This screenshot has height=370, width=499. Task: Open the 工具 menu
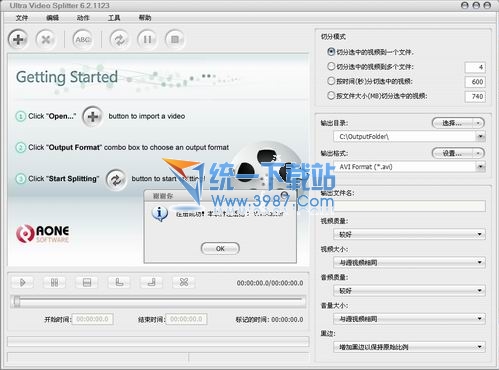click(x=114, y=18)
